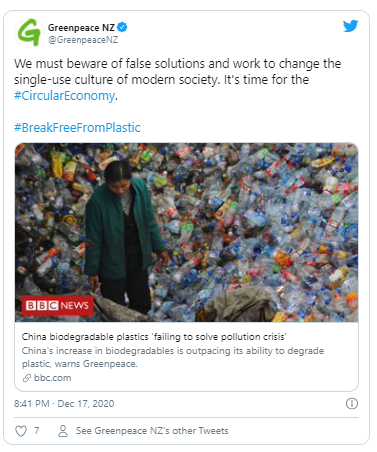
Task: Click the blue verified badge
Action: [x=122, y=27]
